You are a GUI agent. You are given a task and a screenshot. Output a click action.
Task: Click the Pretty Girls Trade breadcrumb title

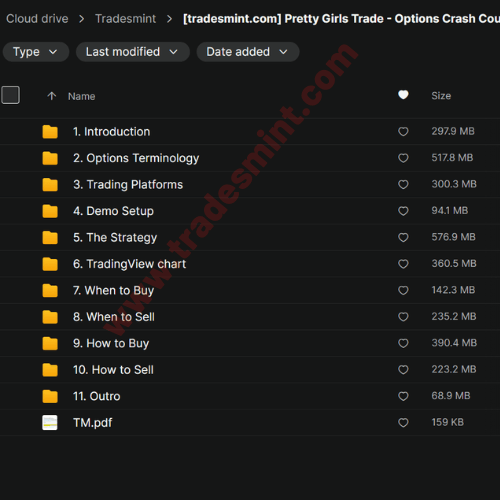(341, 19)
